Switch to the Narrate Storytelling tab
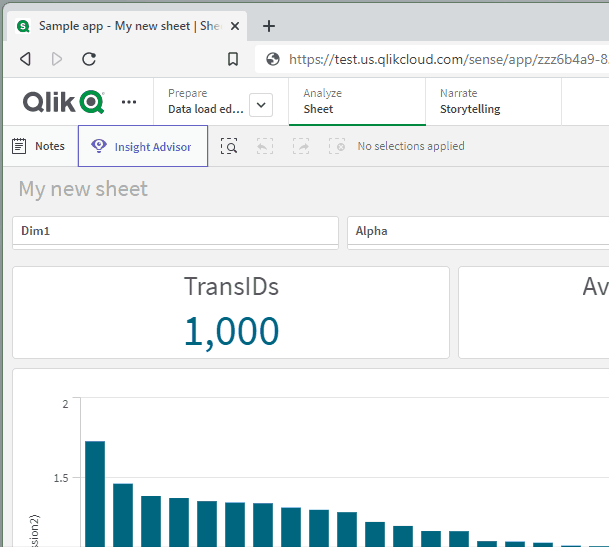This screenshot has width=609, height=547. [x=491, y=102]
